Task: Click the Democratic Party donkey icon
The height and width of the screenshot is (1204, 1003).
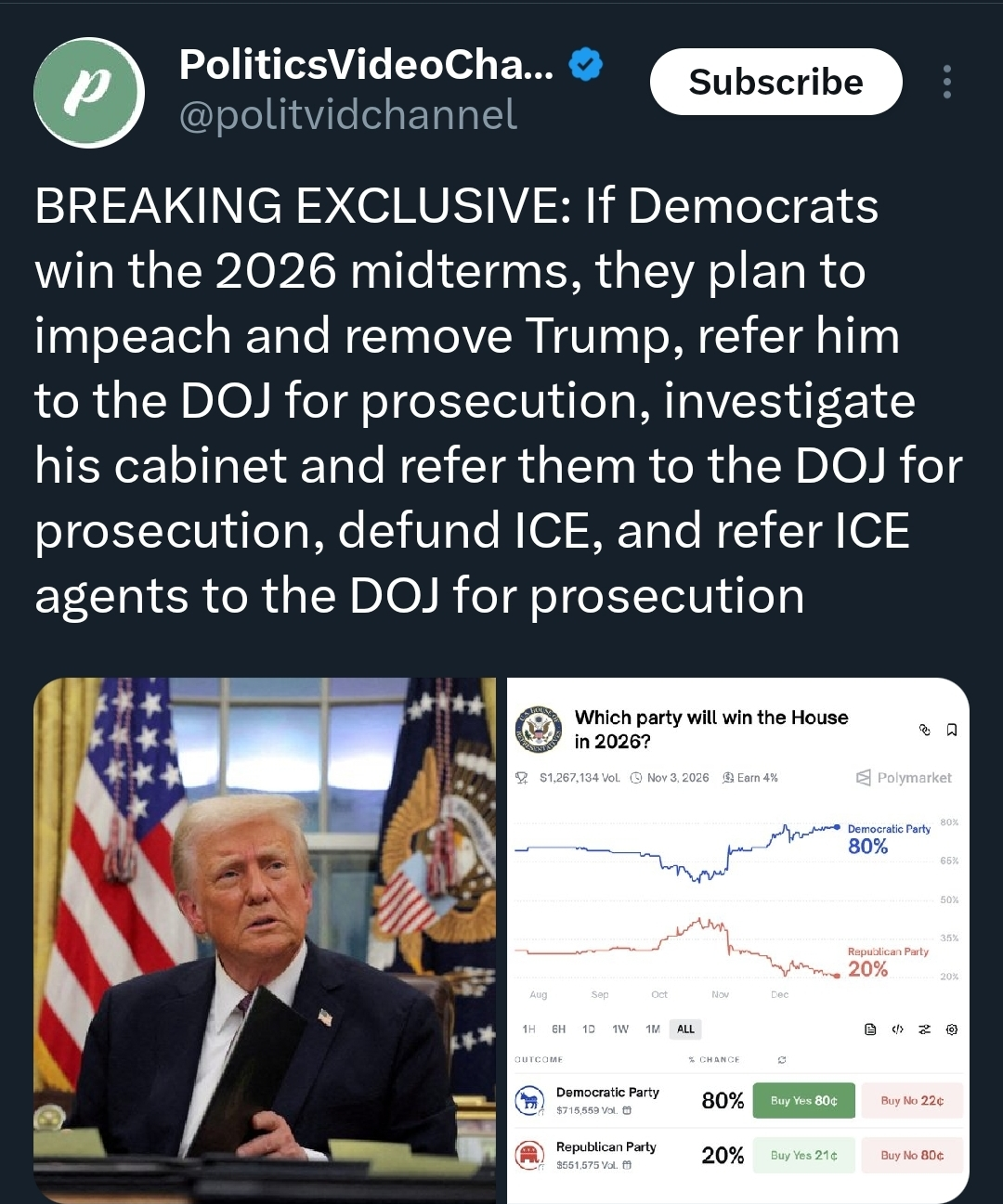Action: 529,1101
